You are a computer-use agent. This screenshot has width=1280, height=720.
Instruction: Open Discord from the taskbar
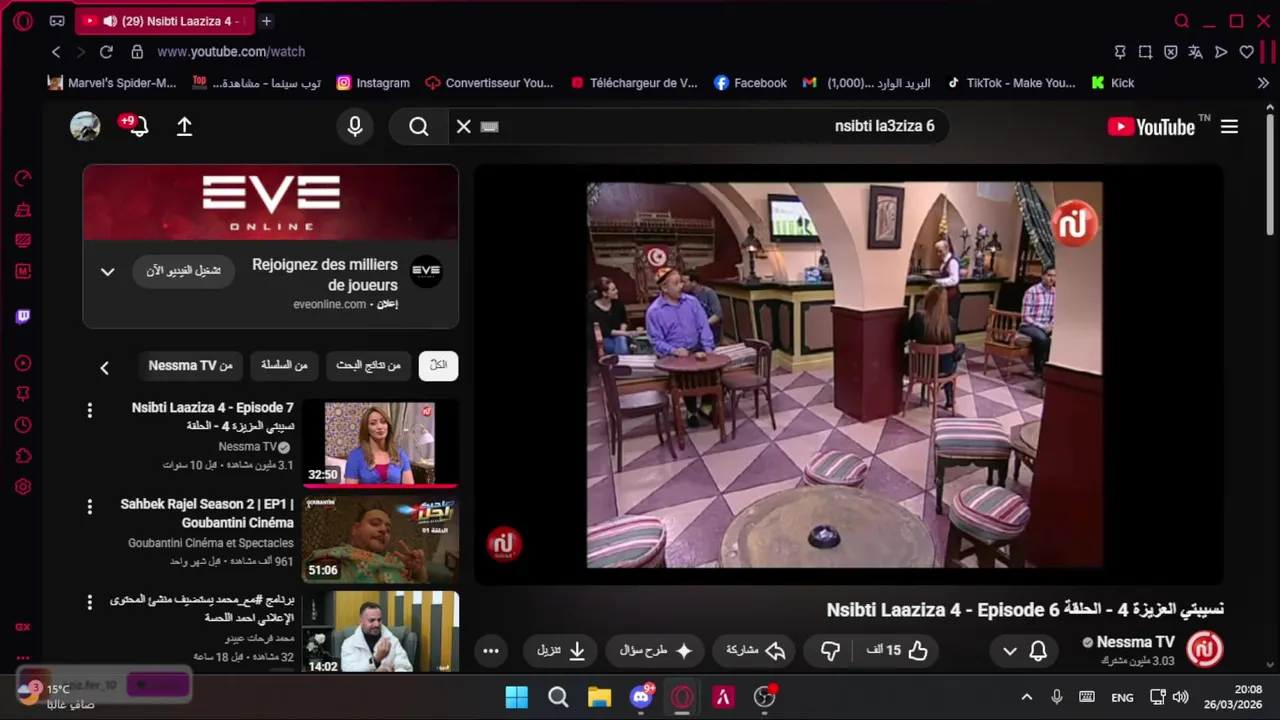(642, 697)
